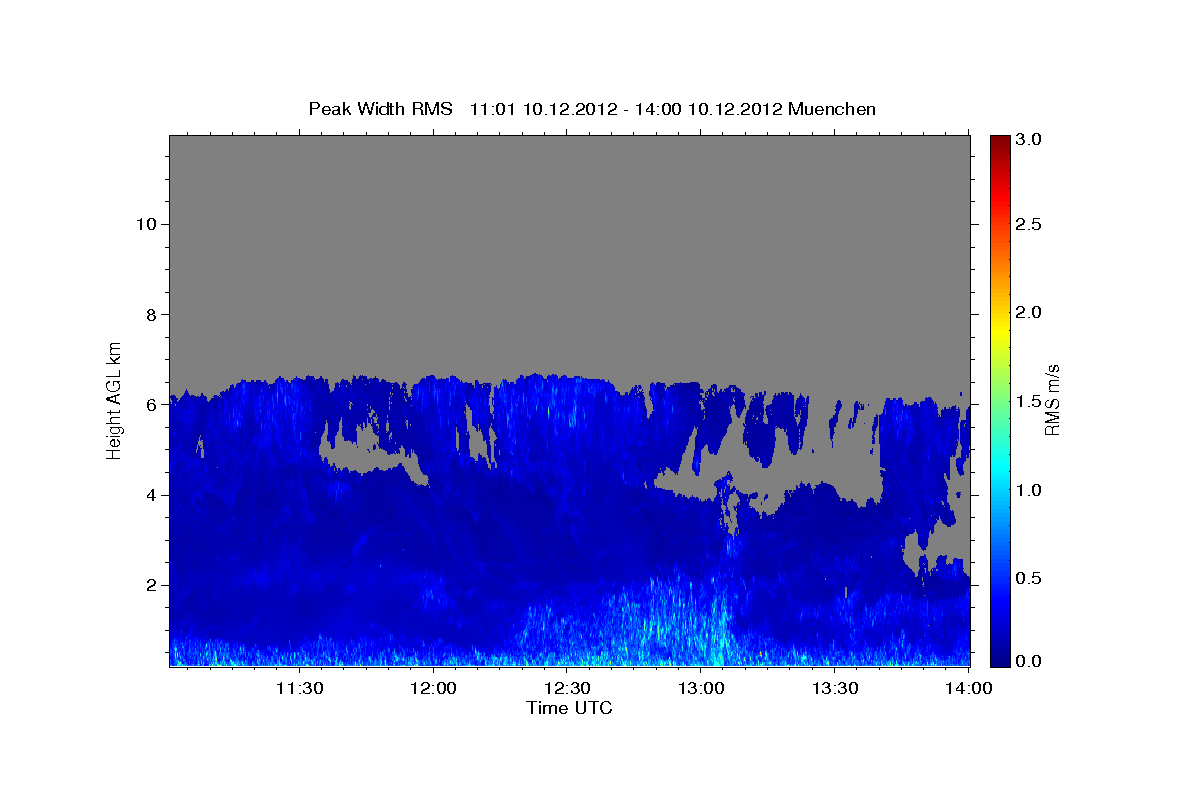Click the 'Time UTC' axis label
Screen dimensions: 1200x800
pyautogui.click(x=569, y=708)
